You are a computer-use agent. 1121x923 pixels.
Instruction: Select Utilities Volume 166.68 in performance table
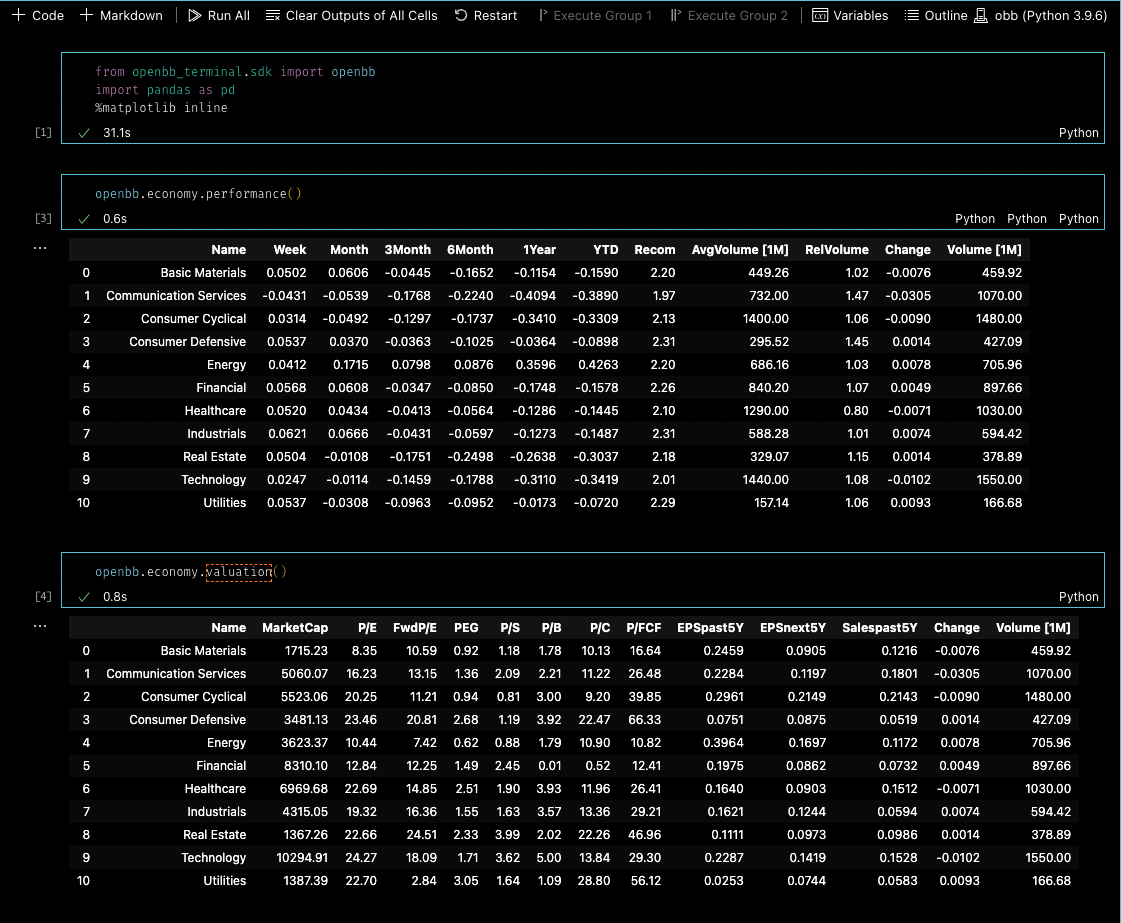1002,503
